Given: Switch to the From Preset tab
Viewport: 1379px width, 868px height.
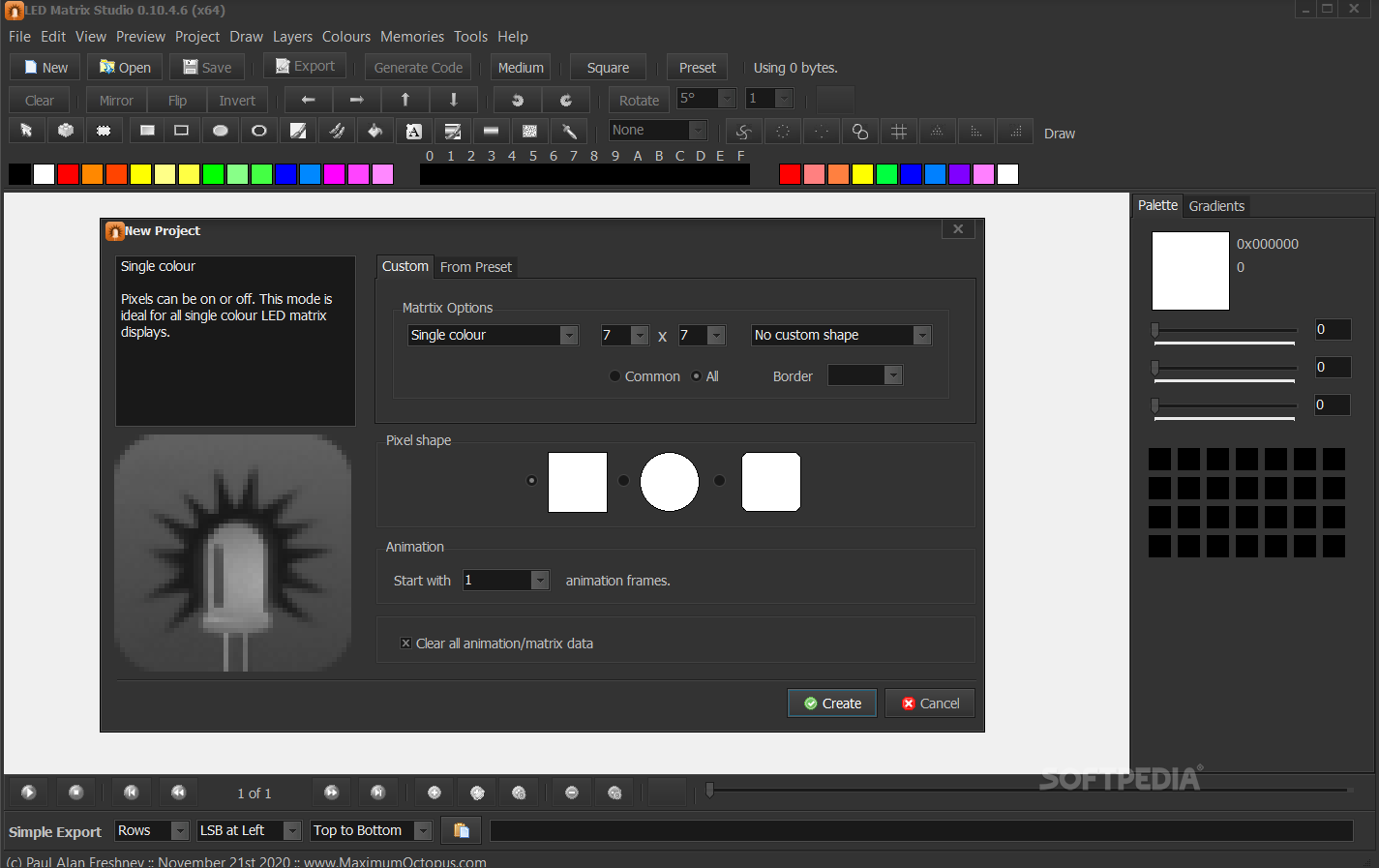Looking at the screenshot, I should (x=476, y=267).
